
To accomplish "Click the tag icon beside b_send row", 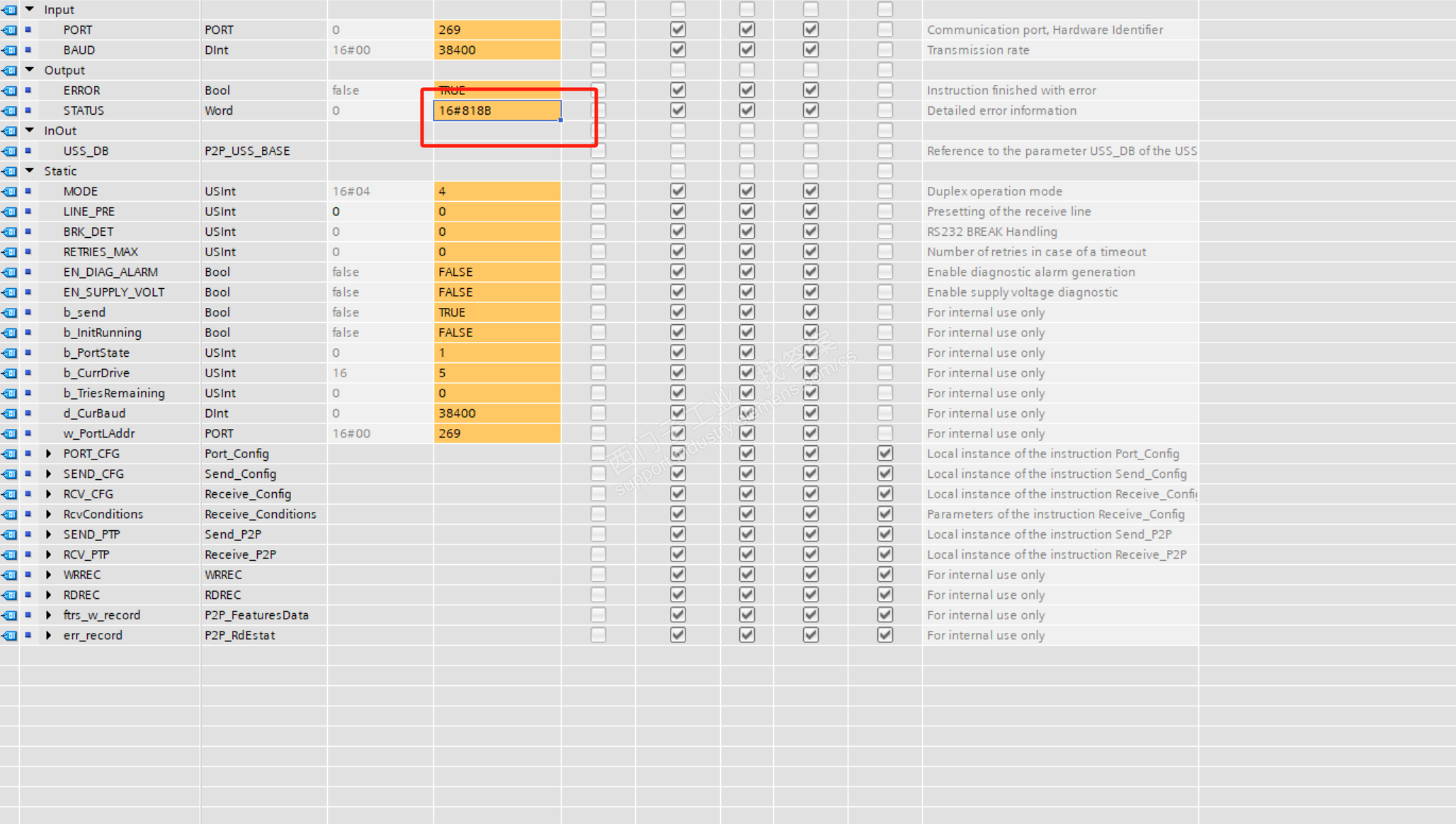I will pos(9,312).
